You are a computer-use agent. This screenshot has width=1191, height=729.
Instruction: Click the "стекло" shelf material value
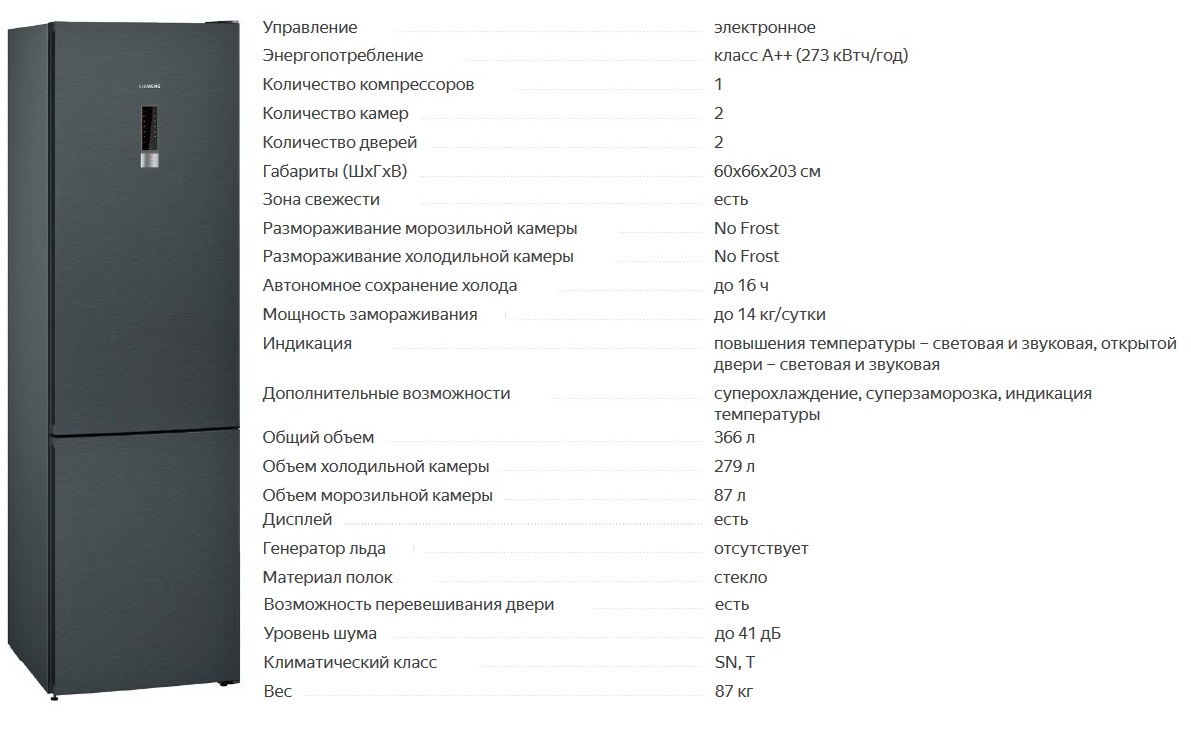[x=740, y=578]
